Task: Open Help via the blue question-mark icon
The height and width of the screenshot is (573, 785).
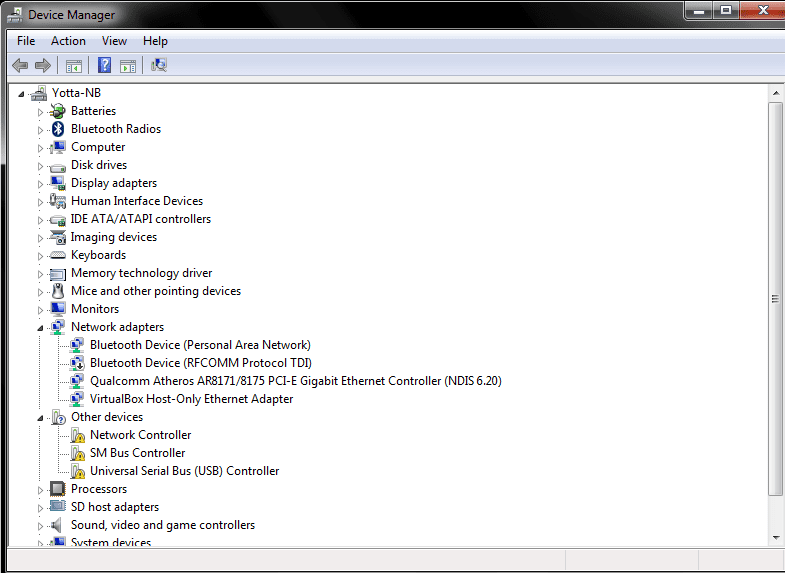Action: point(104,65)
